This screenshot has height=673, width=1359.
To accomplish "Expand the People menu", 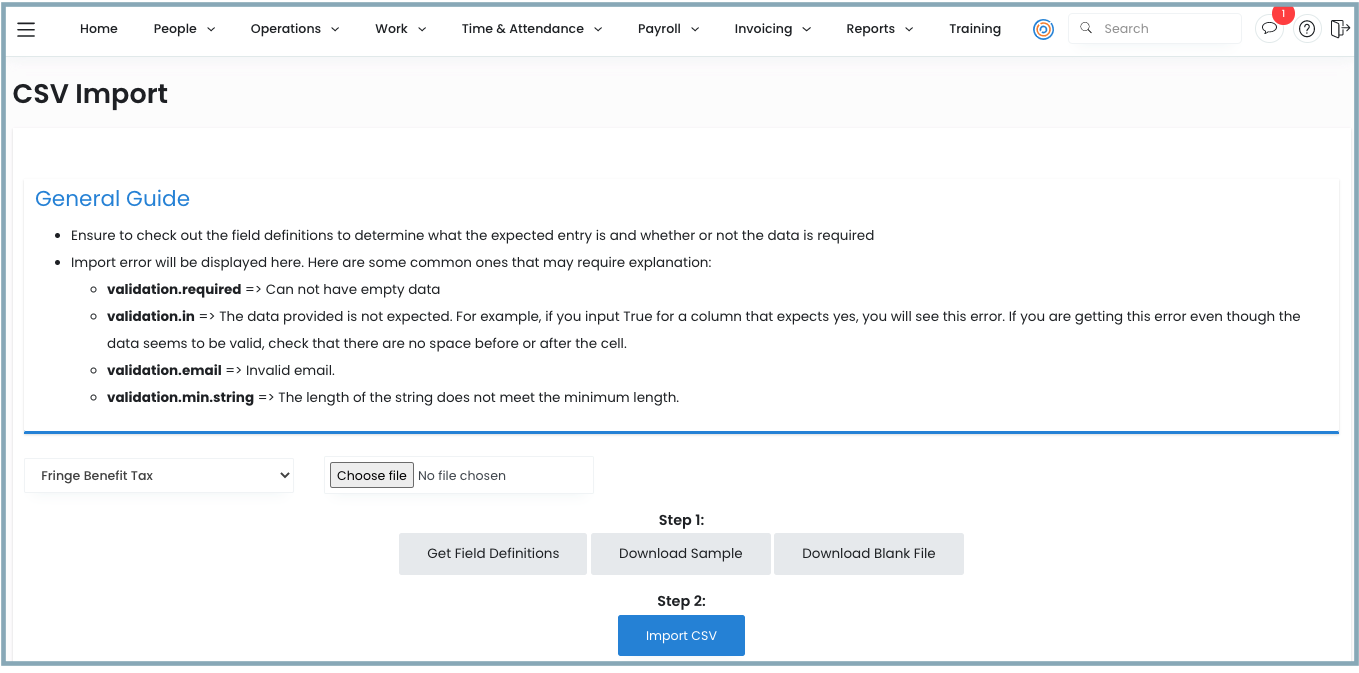I will point(184,29).
